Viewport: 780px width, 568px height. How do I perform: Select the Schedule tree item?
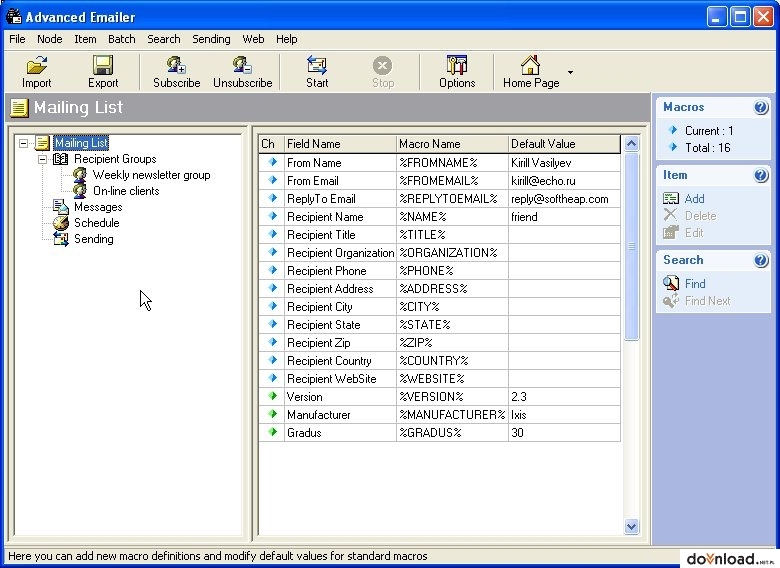(97, 223)
